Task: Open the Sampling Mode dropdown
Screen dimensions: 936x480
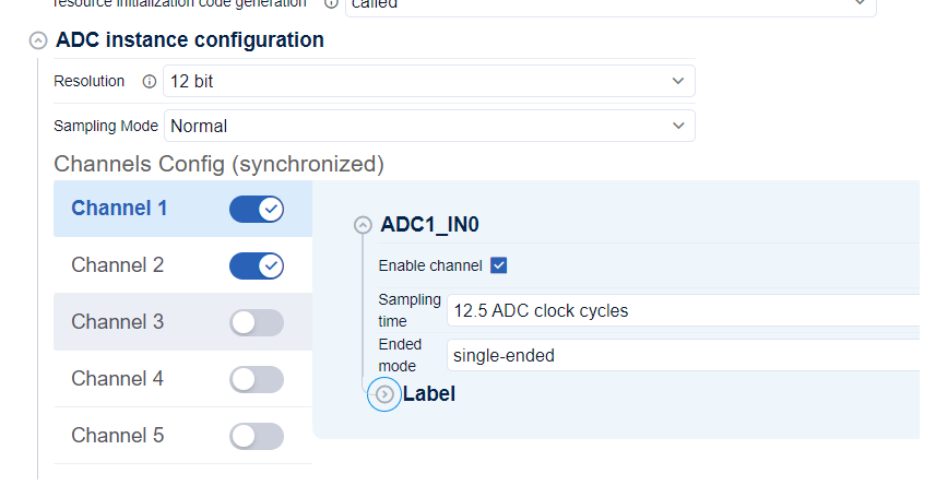Action: [428, 126]
